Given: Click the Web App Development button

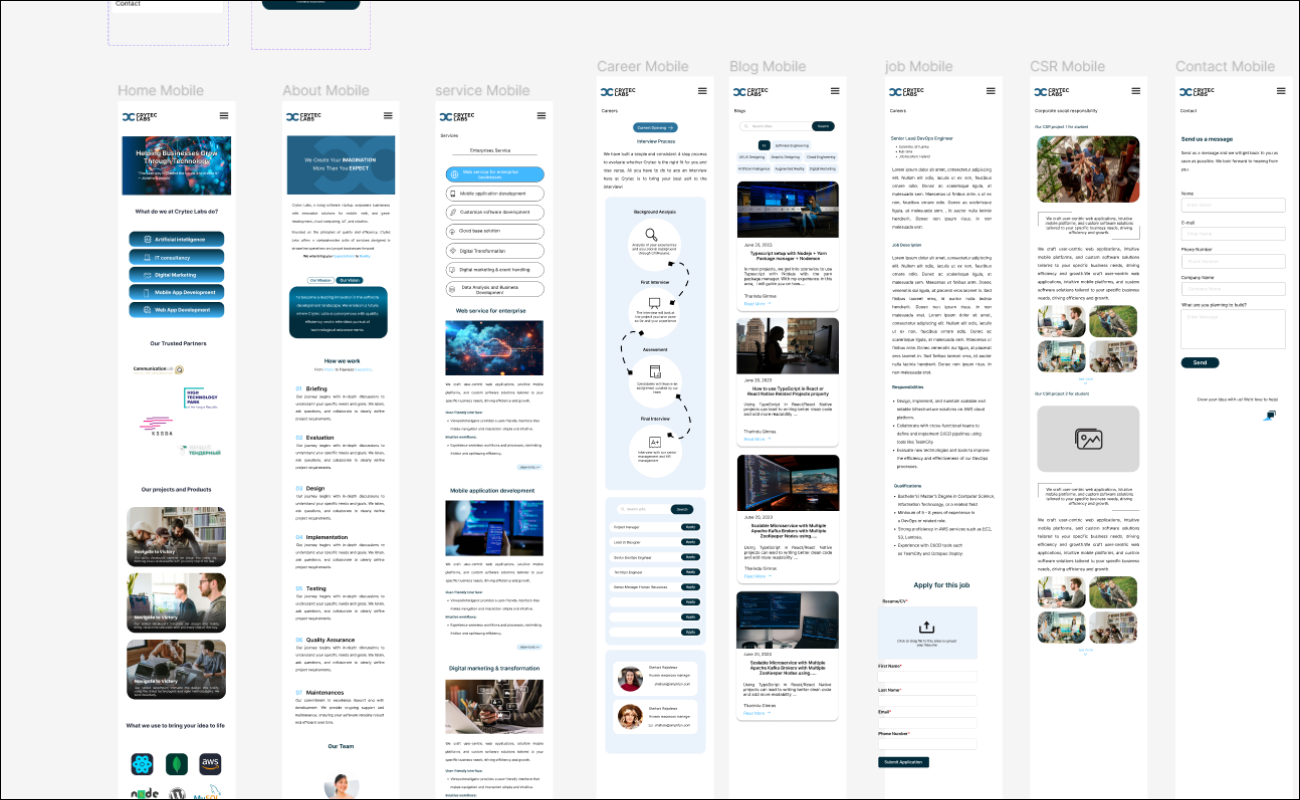Looking at the screenshot, I should [x=176, y=310].
